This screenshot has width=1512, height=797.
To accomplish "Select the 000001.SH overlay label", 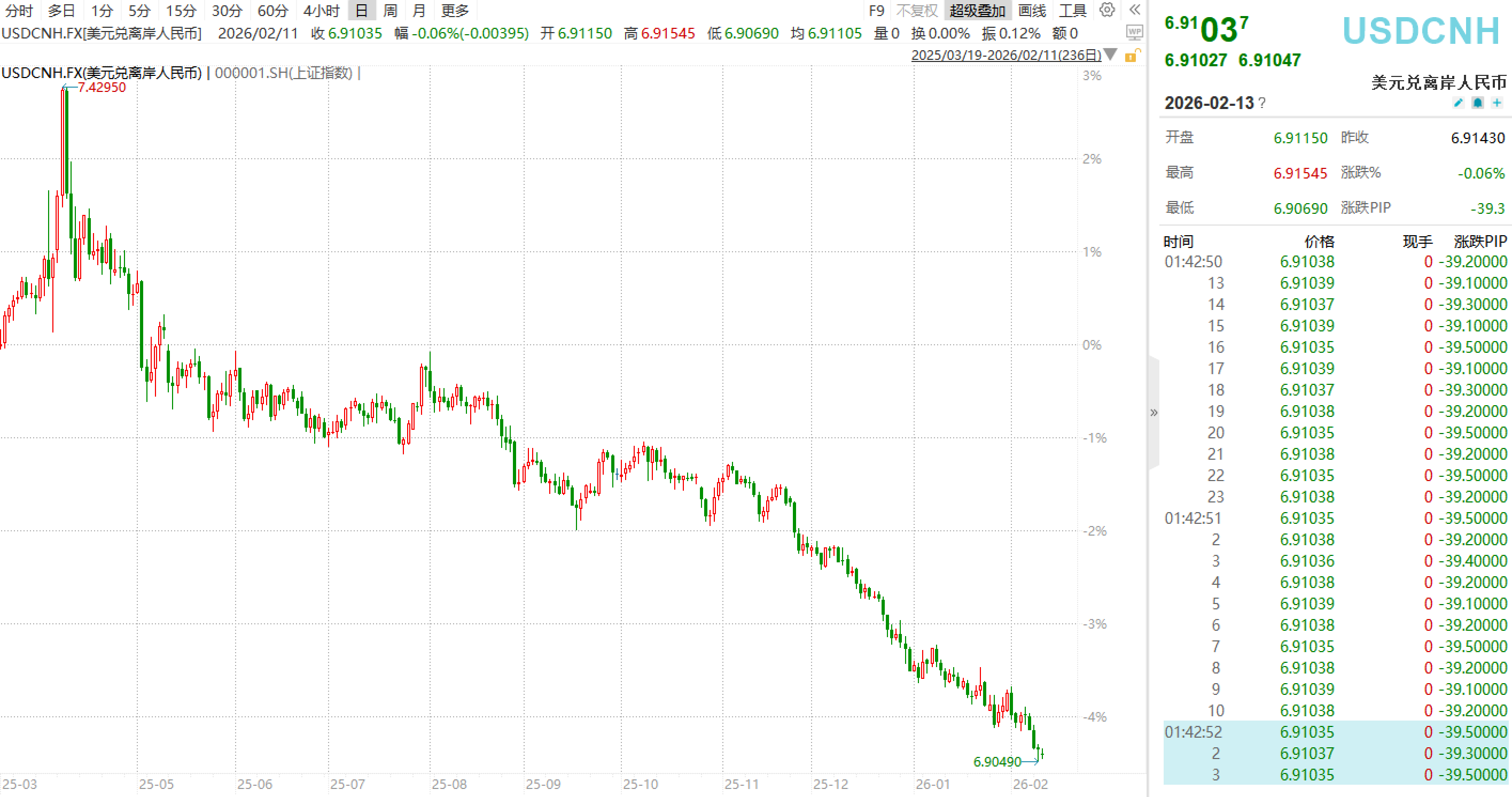I will (x=284, y=73).
